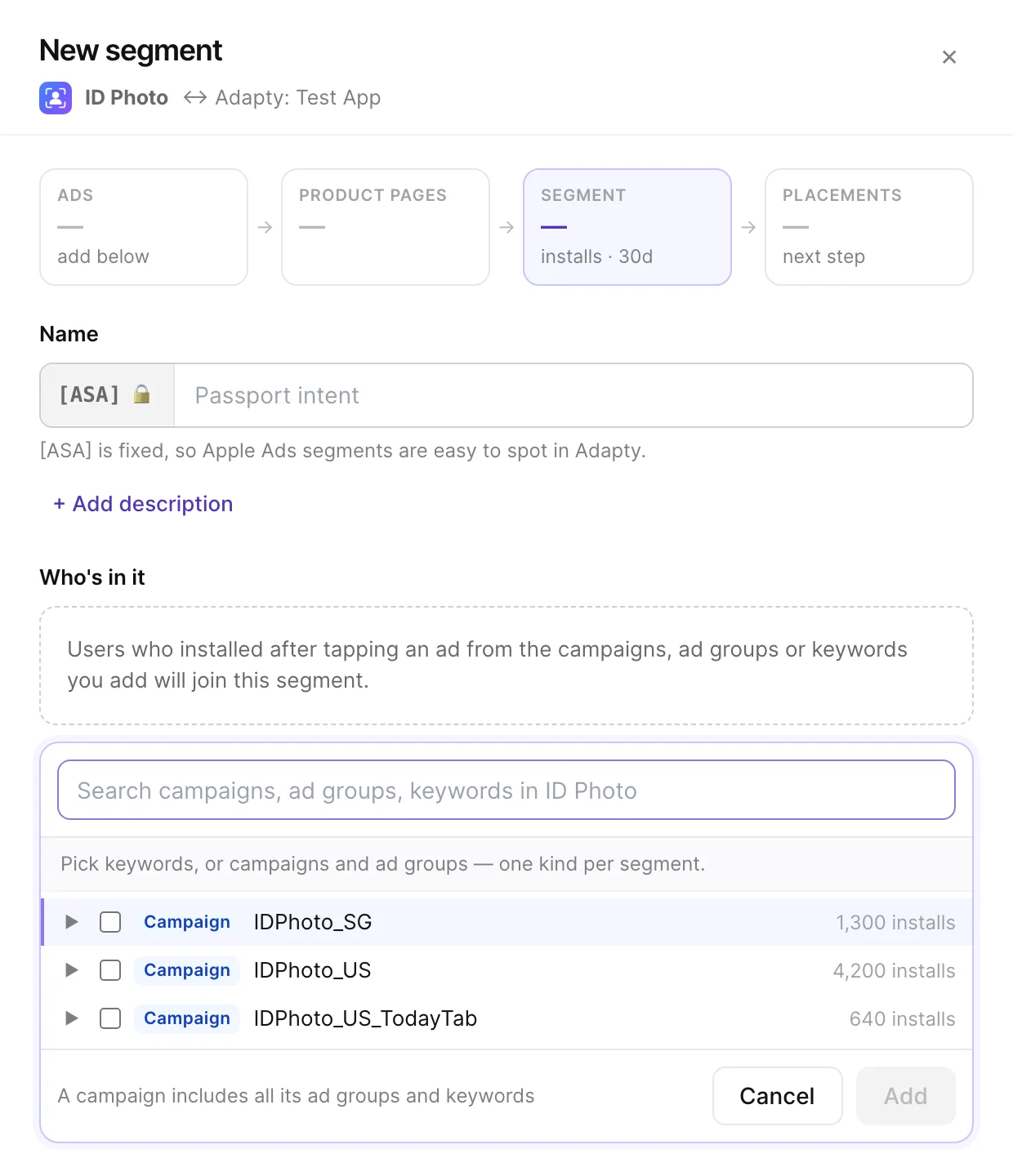Click the IDPhoto_US_TodayTab campaign name
Image resolution: width=1013 pixels, height=1176 pixels.
tap(365, 1018)
